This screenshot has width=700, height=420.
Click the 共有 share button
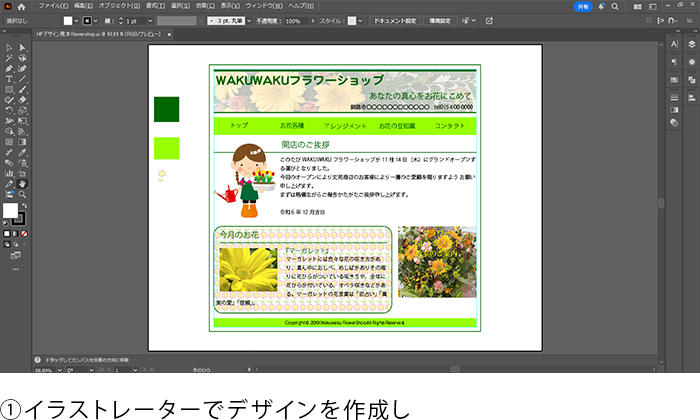point(583,7)
